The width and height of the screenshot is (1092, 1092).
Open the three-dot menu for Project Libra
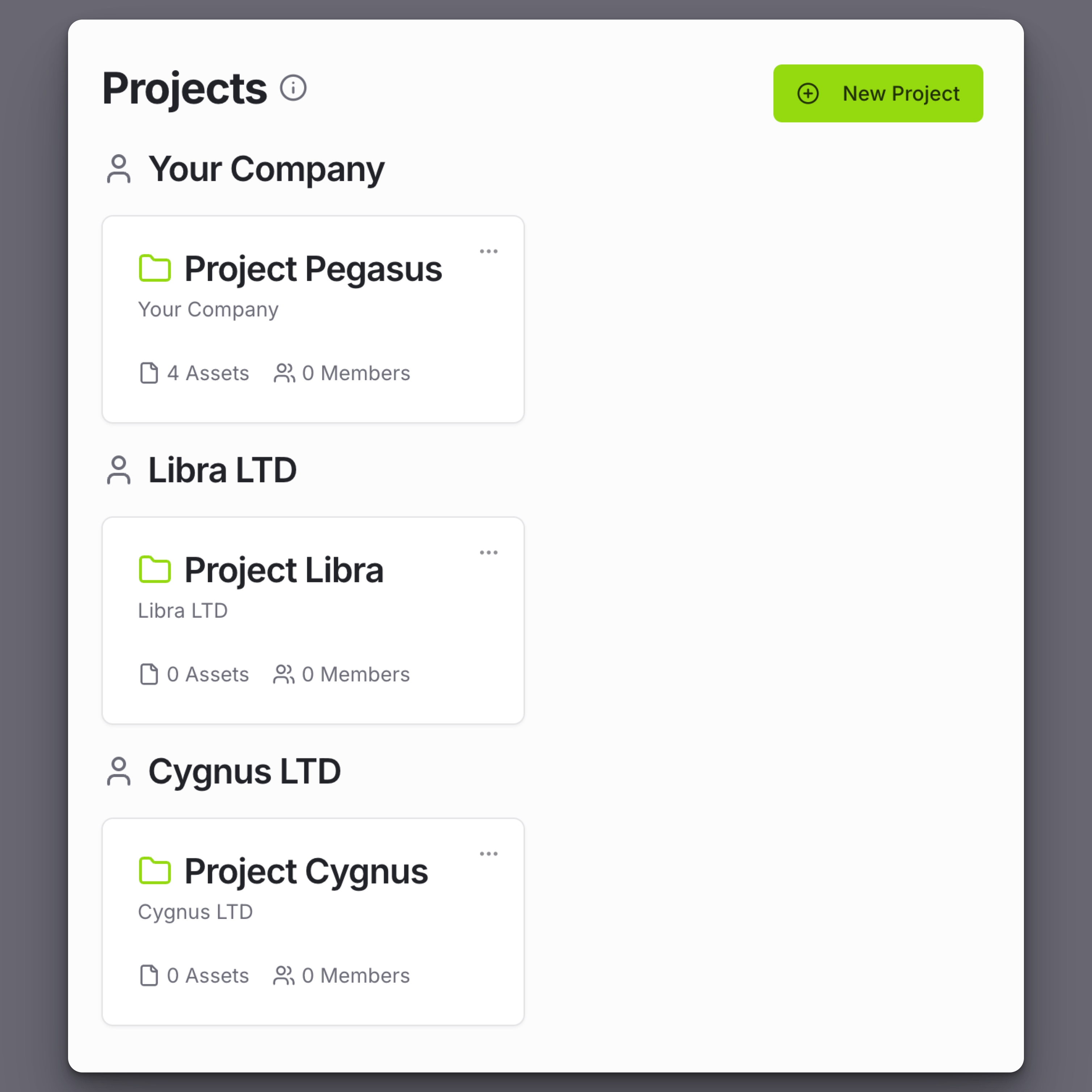pyautogui.click(x=488, y=552)
